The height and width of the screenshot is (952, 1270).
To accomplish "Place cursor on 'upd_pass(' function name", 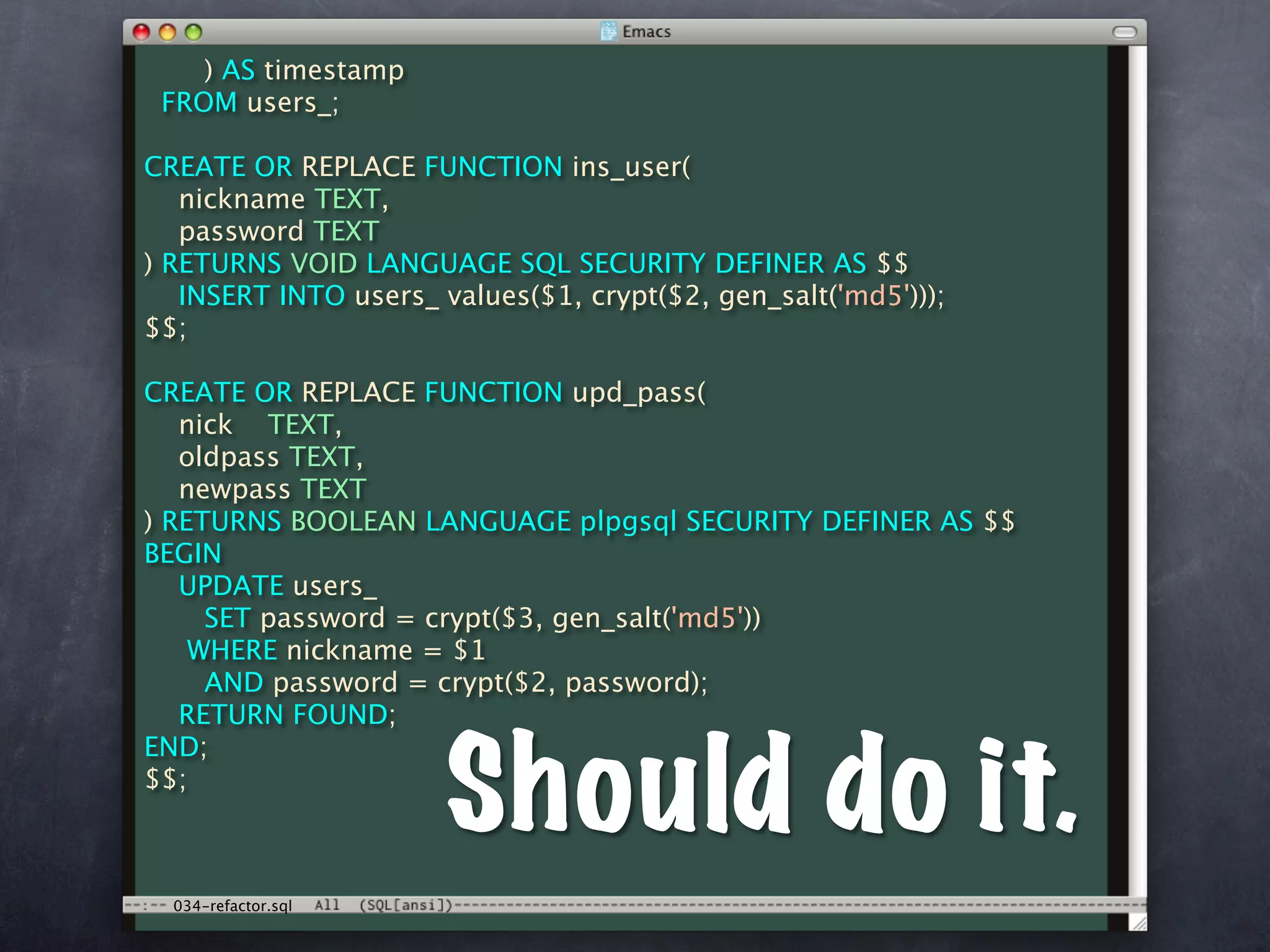I will [639, 393].
